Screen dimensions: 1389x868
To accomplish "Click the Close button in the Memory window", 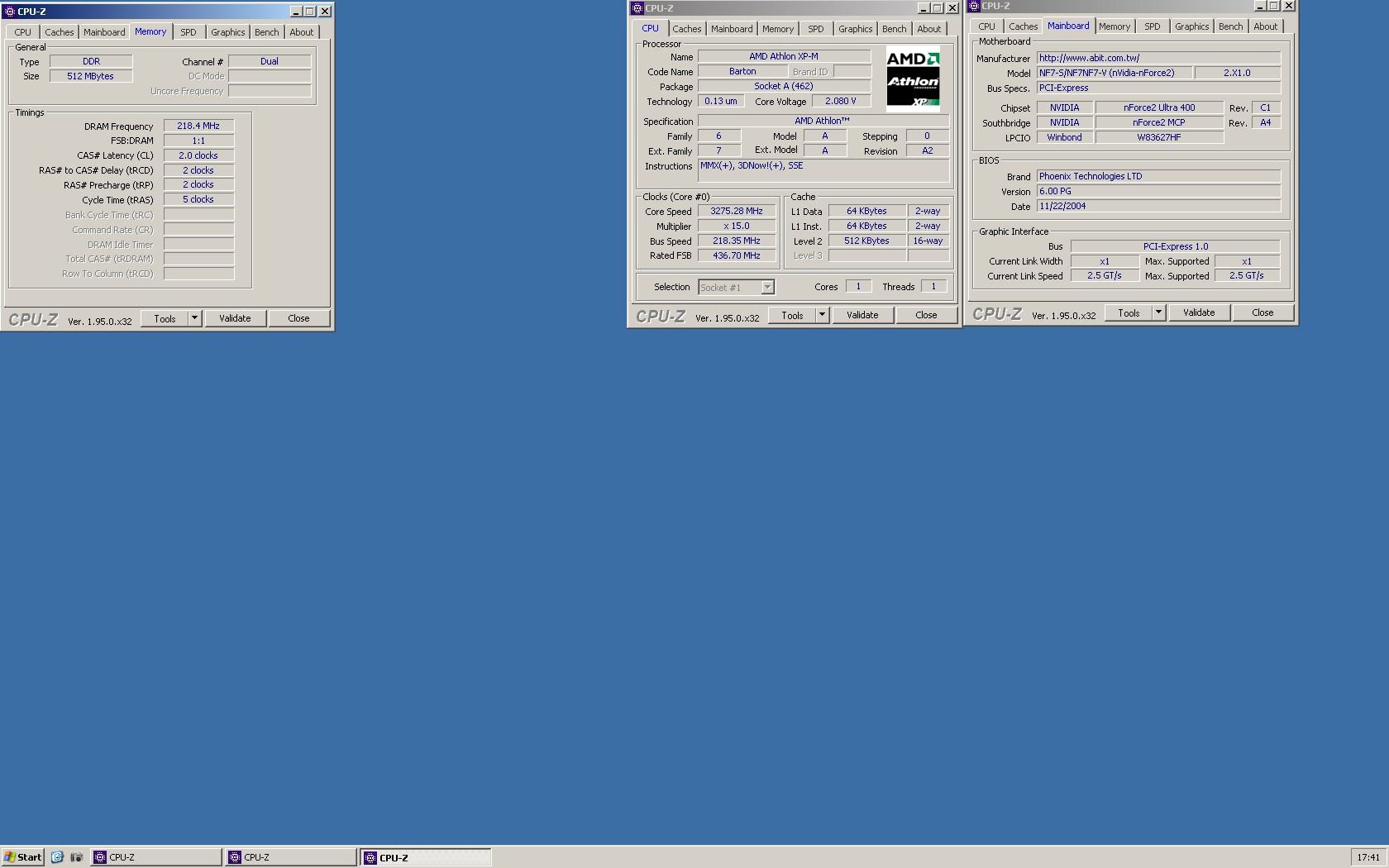I will click(x=298, y=318).
